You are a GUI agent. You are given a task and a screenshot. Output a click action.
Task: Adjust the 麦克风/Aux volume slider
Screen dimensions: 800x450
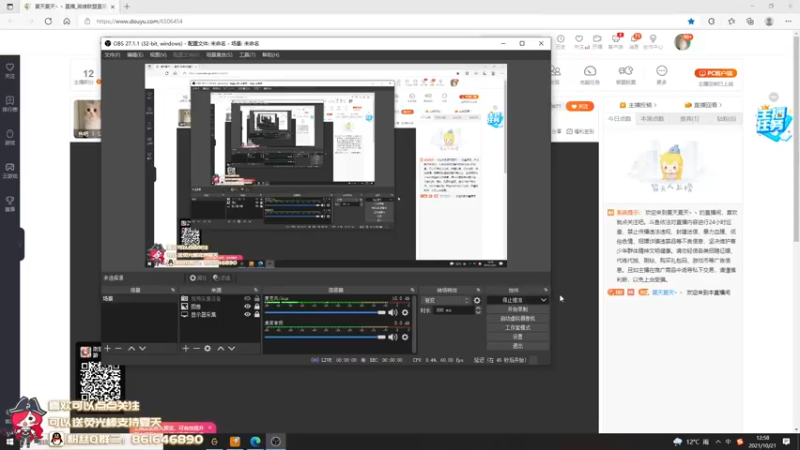tap(325, 312)
